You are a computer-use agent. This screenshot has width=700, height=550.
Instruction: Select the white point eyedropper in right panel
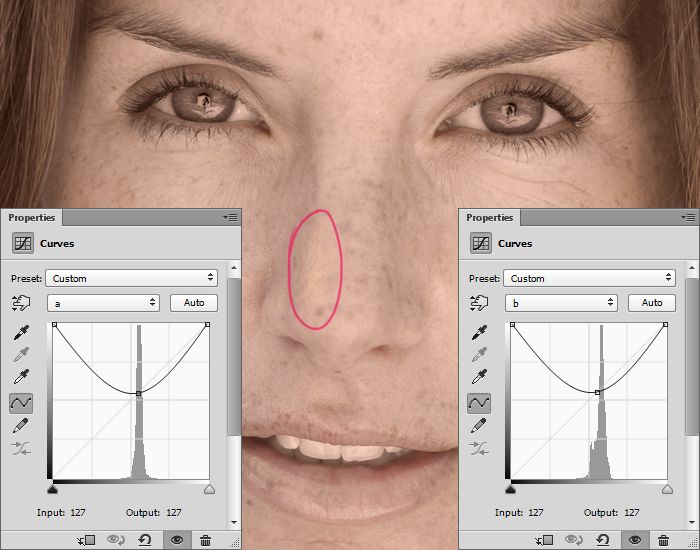click(478, 378)
